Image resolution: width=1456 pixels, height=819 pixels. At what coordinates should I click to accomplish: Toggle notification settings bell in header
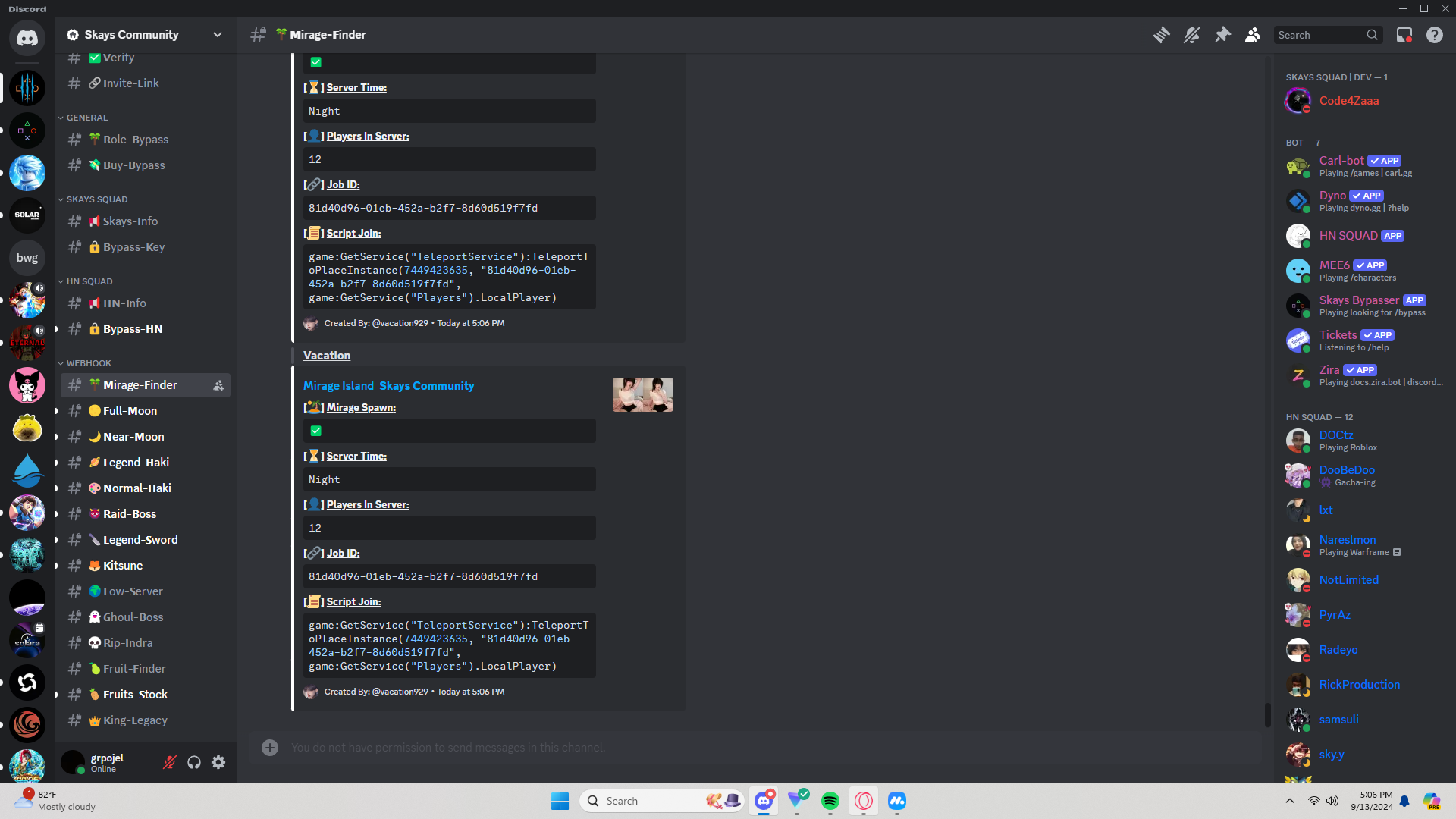pyautogui.click(x=1191, y=35)
